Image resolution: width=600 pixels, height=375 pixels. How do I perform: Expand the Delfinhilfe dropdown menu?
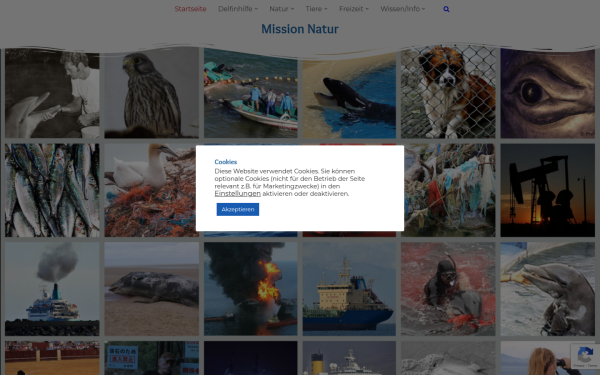click(238, 9)
